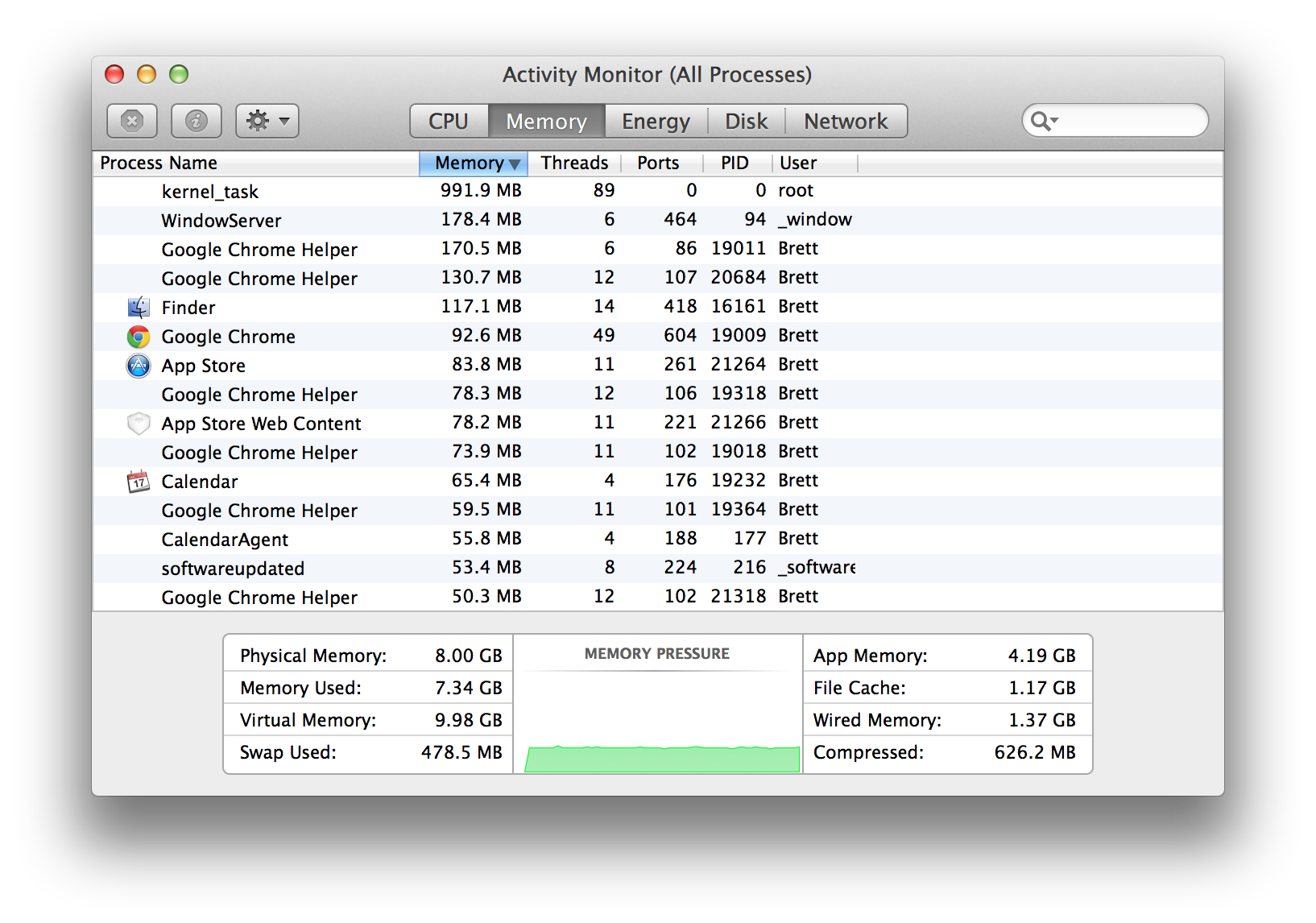Click the Google Chrome app icon
The height and width of the screenshot is (923, 1316).
point(139,337)
